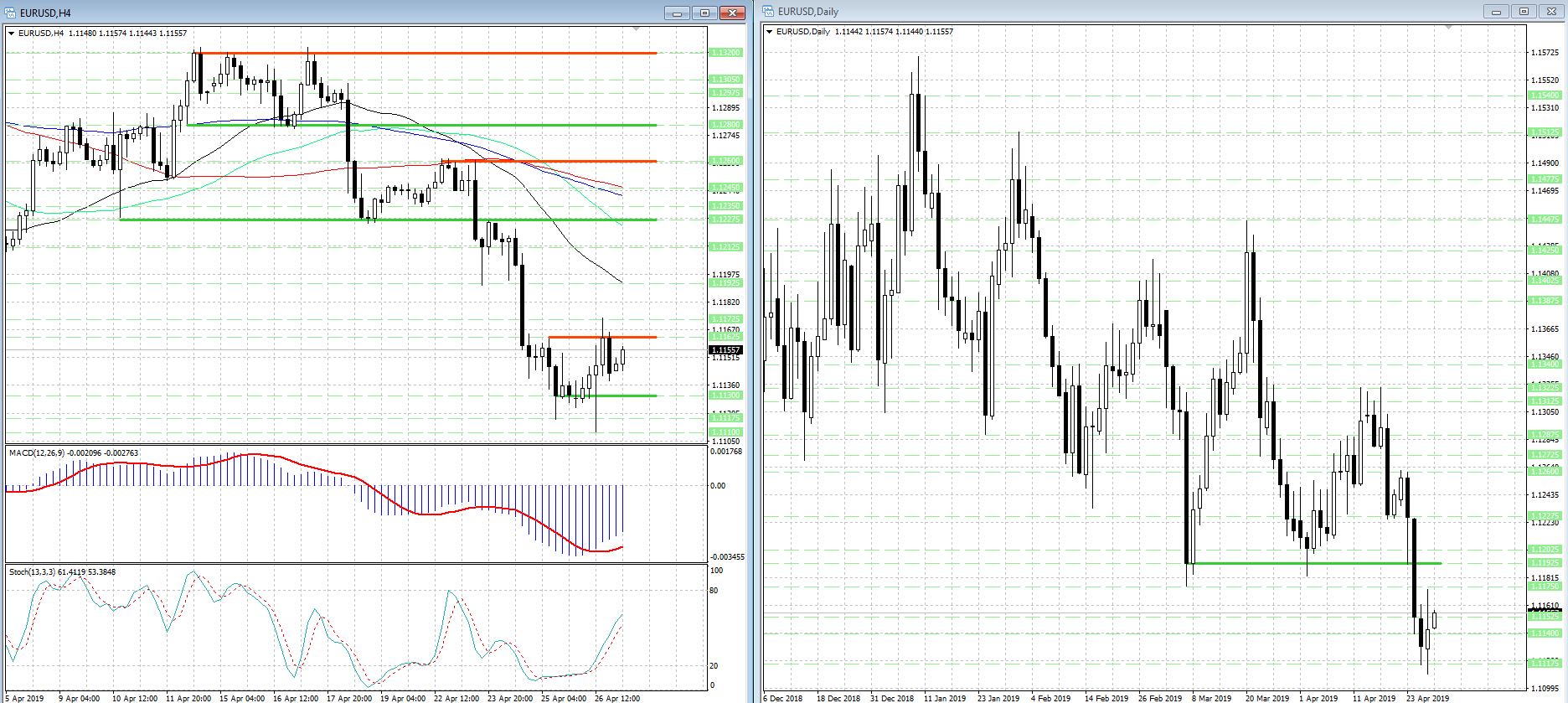The height and width of the screenshot is (703, 1568).
Task: Click the 1.13665 price on Daily axis
Action: (1545, 329)
